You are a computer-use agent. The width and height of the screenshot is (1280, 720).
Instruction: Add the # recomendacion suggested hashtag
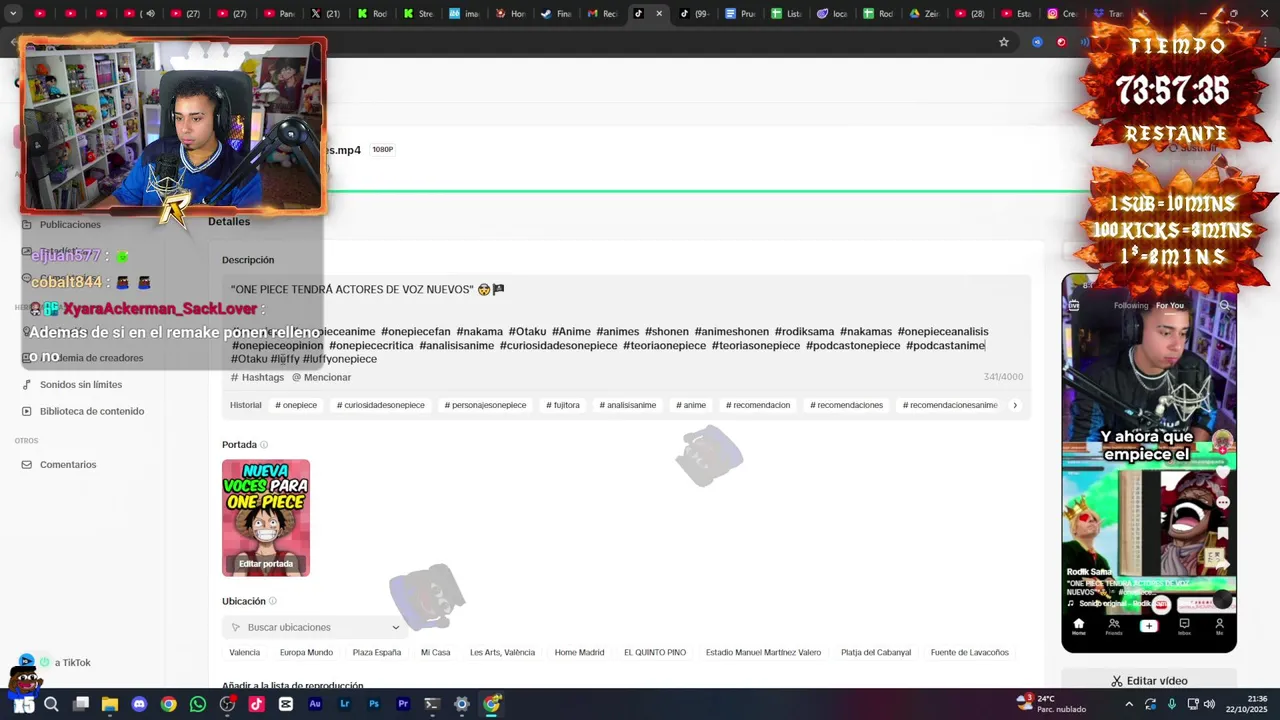[x=758, y=405]
